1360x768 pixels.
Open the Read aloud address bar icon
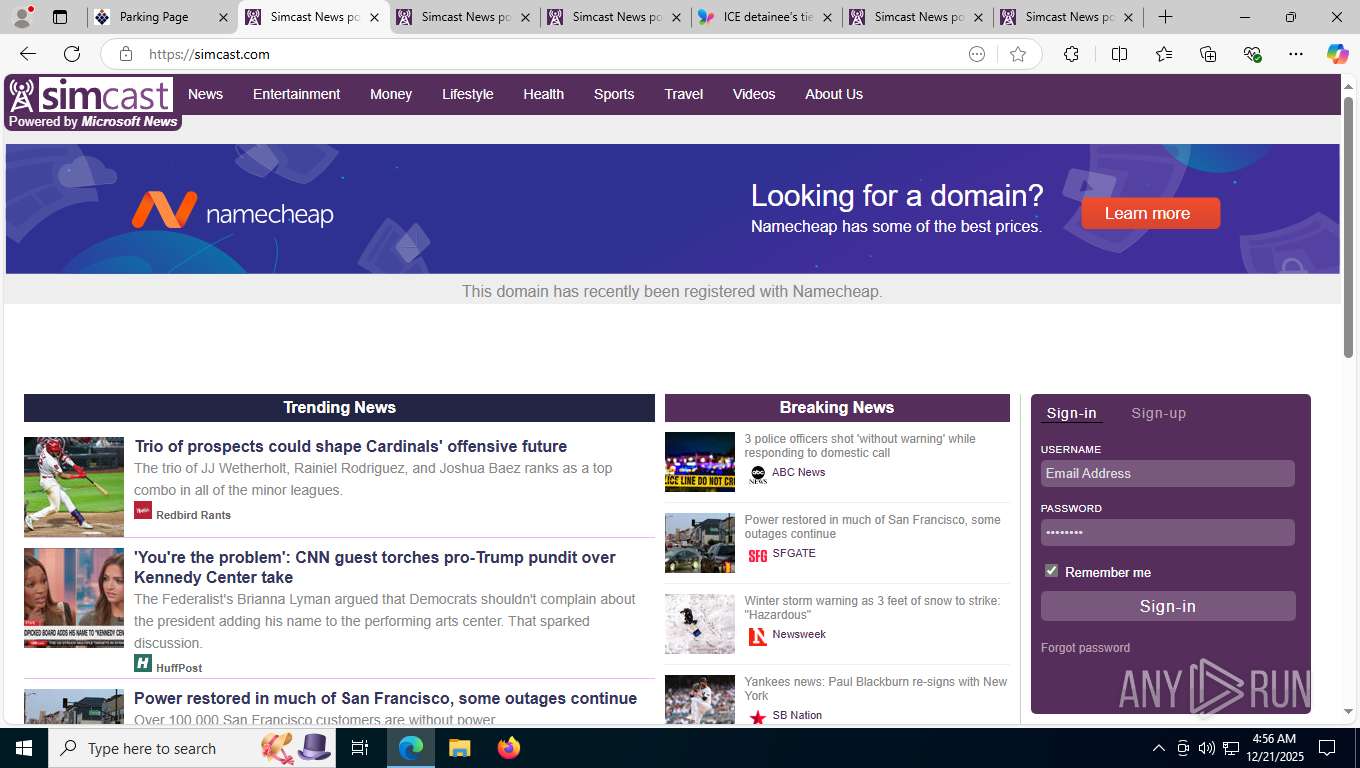(x=977, y=54)
